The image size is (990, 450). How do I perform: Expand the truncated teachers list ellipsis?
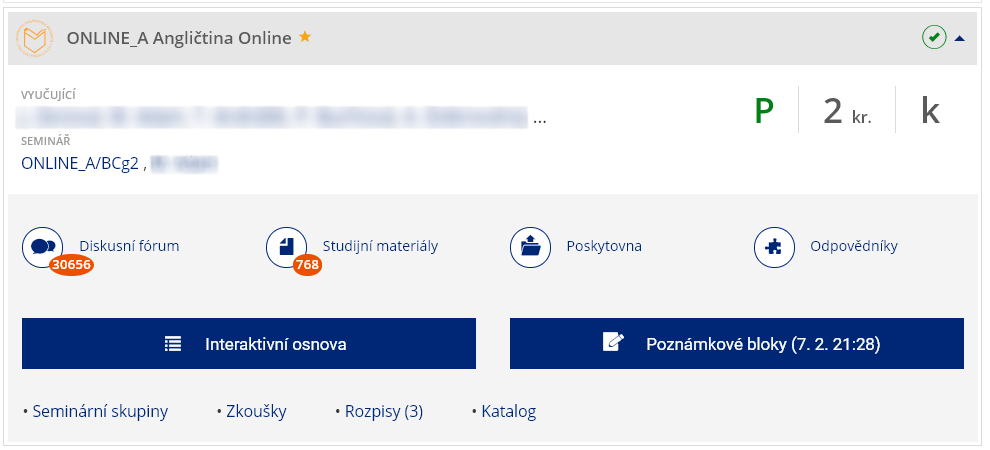[x=540, y=119]
